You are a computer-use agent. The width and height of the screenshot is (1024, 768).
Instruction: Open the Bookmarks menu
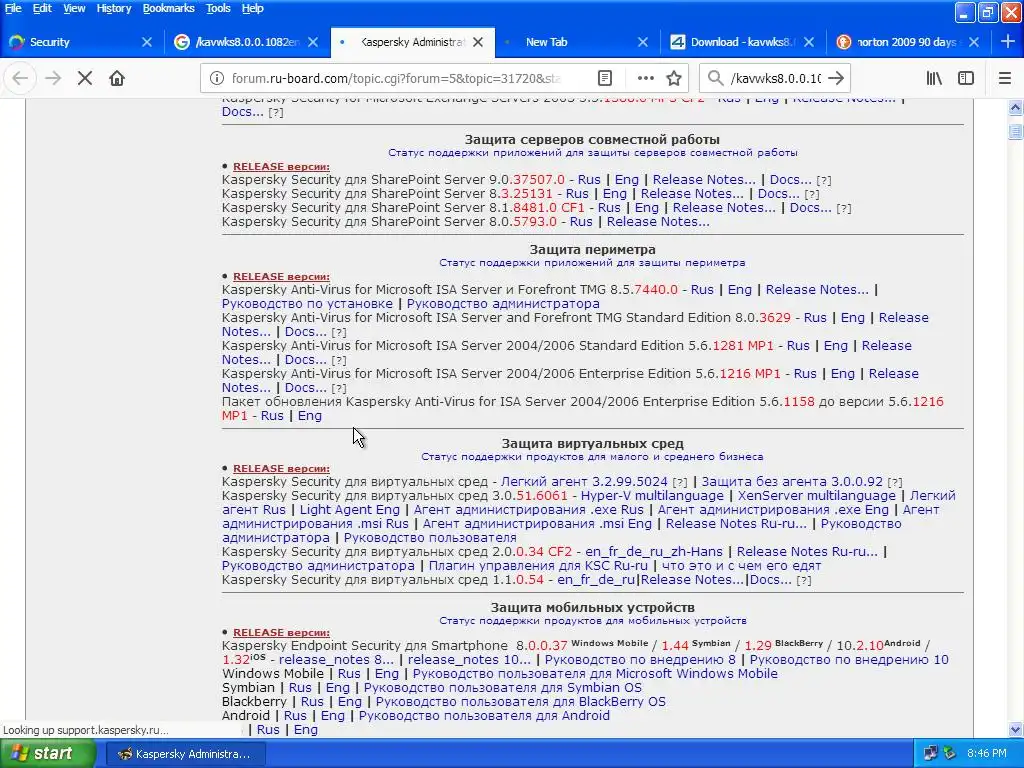click(x=168, y=8)
